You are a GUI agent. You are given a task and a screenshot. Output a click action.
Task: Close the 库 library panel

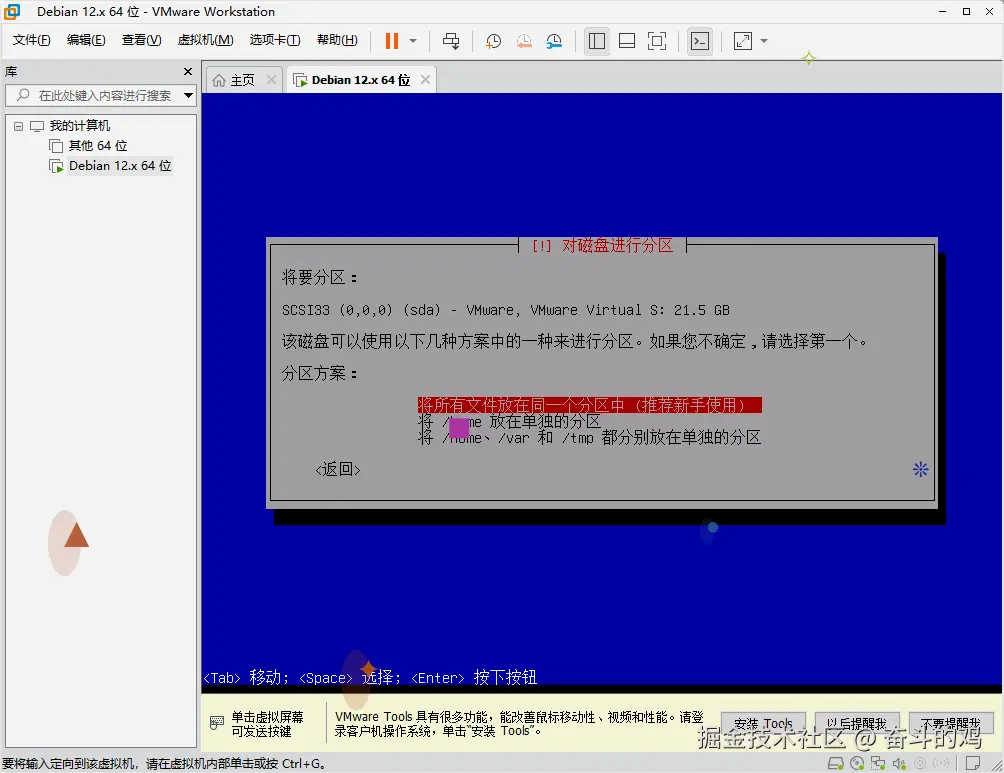pyautogui.click(x=188, y=71)
